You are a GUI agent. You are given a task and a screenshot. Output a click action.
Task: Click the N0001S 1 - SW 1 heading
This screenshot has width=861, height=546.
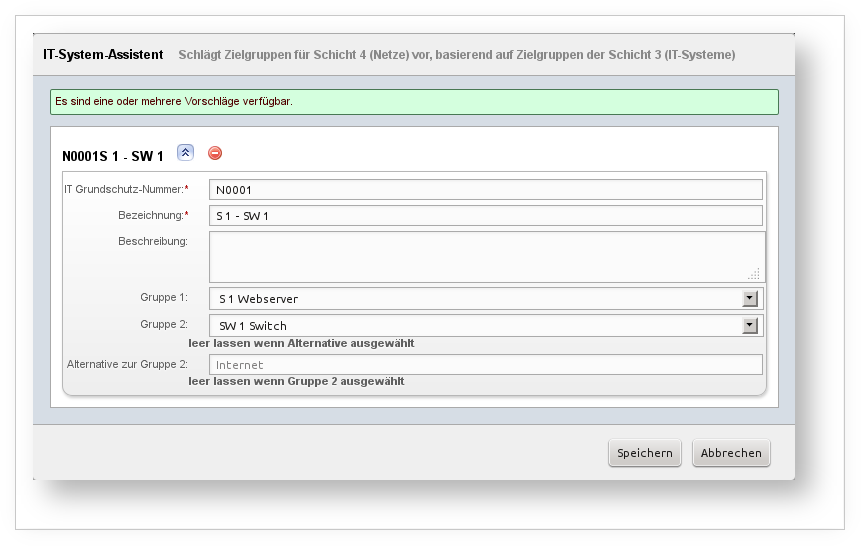coord(113,156)
